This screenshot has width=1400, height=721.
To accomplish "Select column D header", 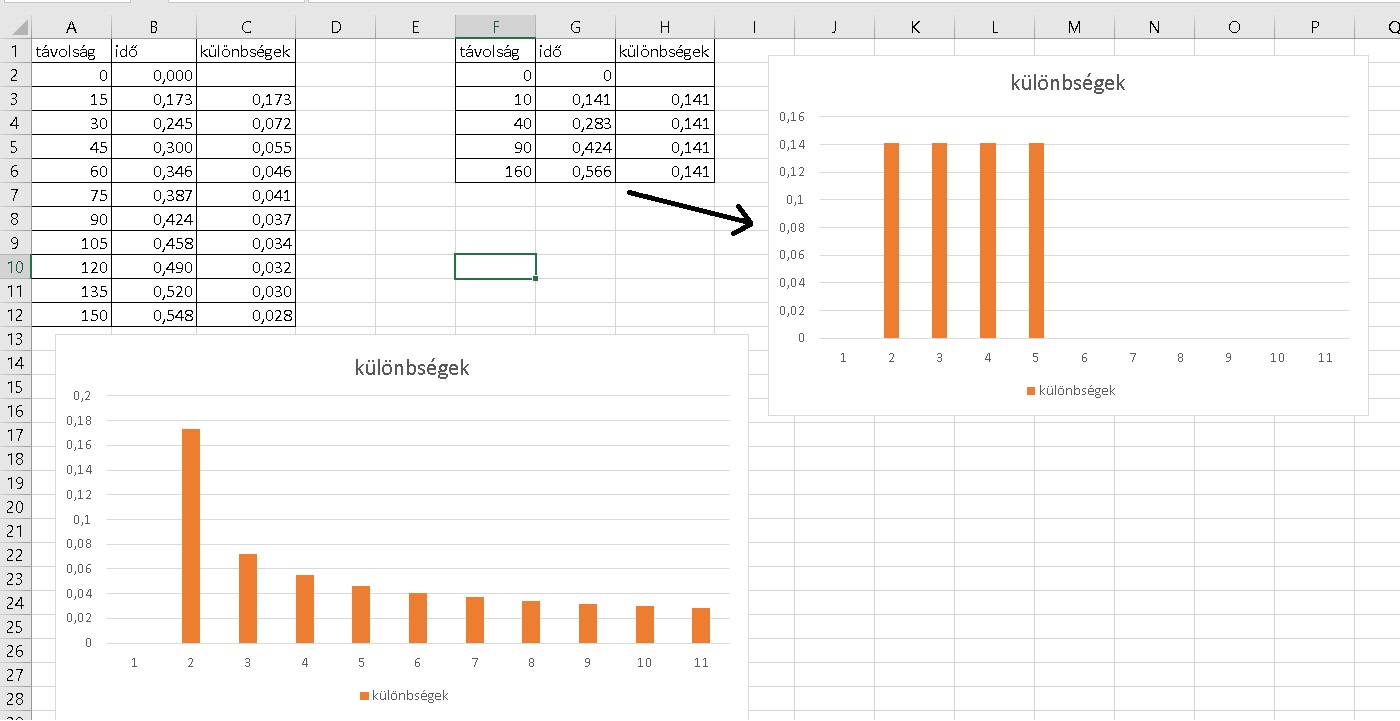I will [x=336, y=28].
